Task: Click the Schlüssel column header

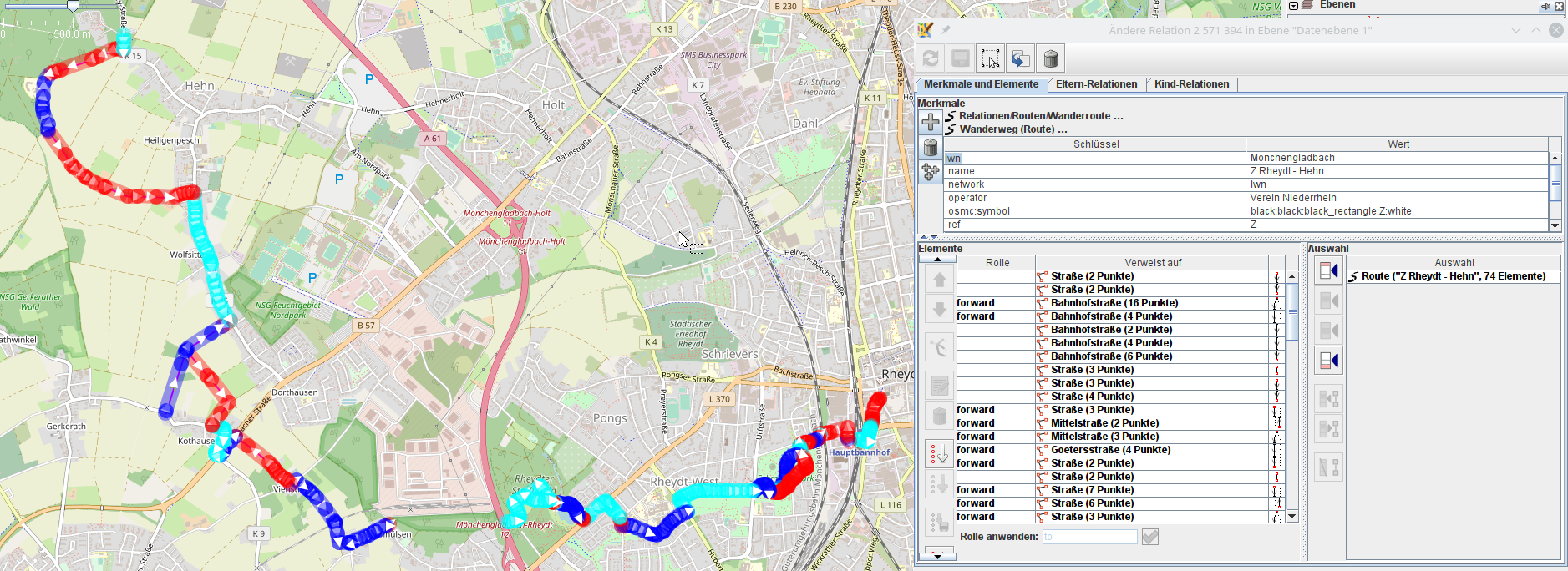Action: 1095,144
